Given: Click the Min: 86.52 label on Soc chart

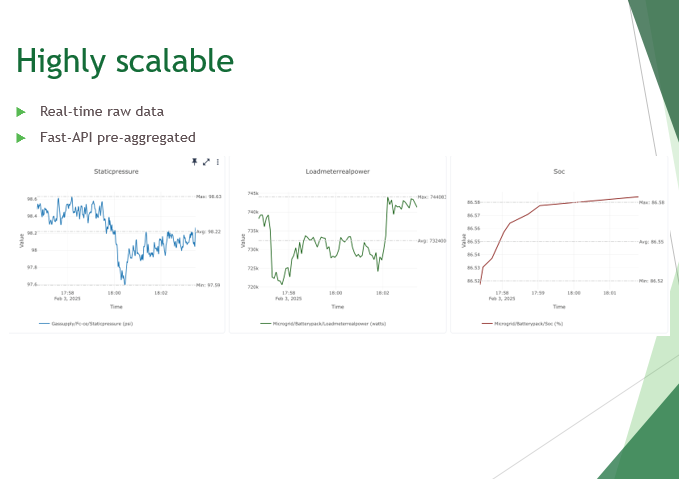Looking at the screenshot, I should pyautogui.click(x=651, y=281).
